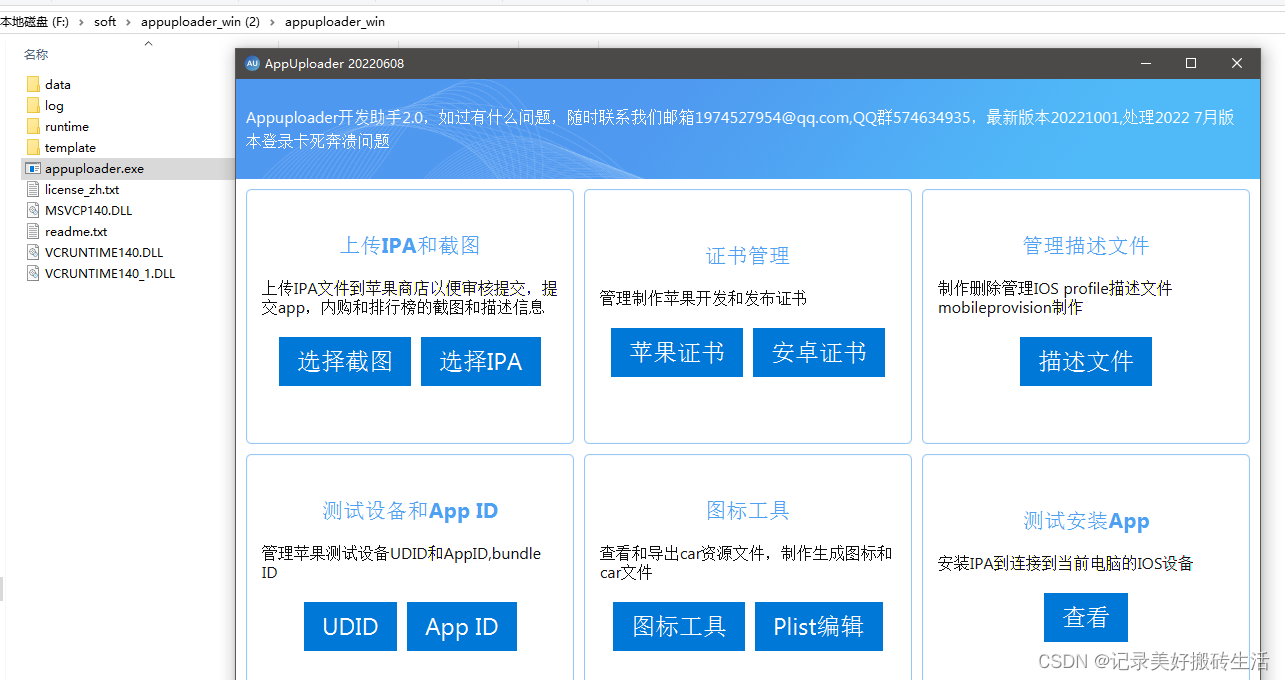The image size is (1285, 680).
Task: Select the log folder icon in Explorer
Action: (x=33, y=106)
